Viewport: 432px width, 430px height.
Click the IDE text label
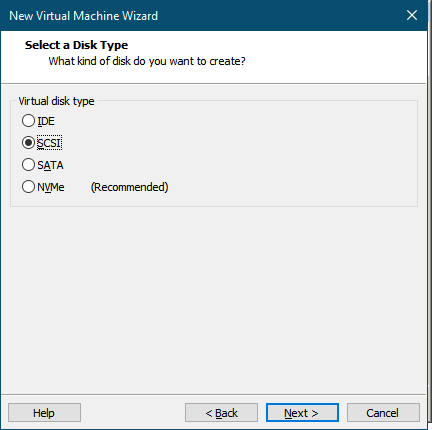46,121
